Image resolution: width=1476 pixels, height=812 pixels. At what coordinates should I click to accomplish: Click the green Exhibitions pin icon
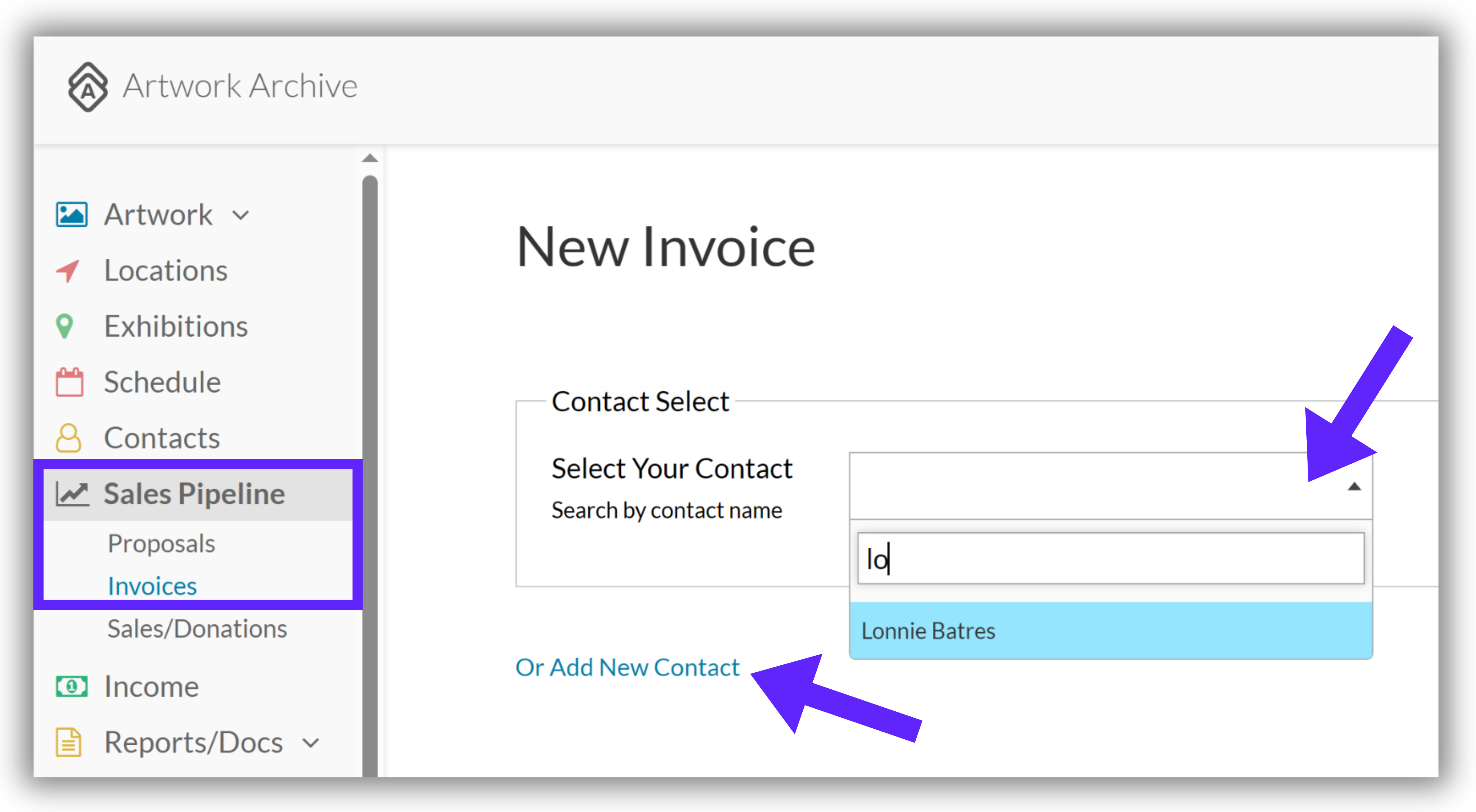pyautogui.click(x=65, y=326)
